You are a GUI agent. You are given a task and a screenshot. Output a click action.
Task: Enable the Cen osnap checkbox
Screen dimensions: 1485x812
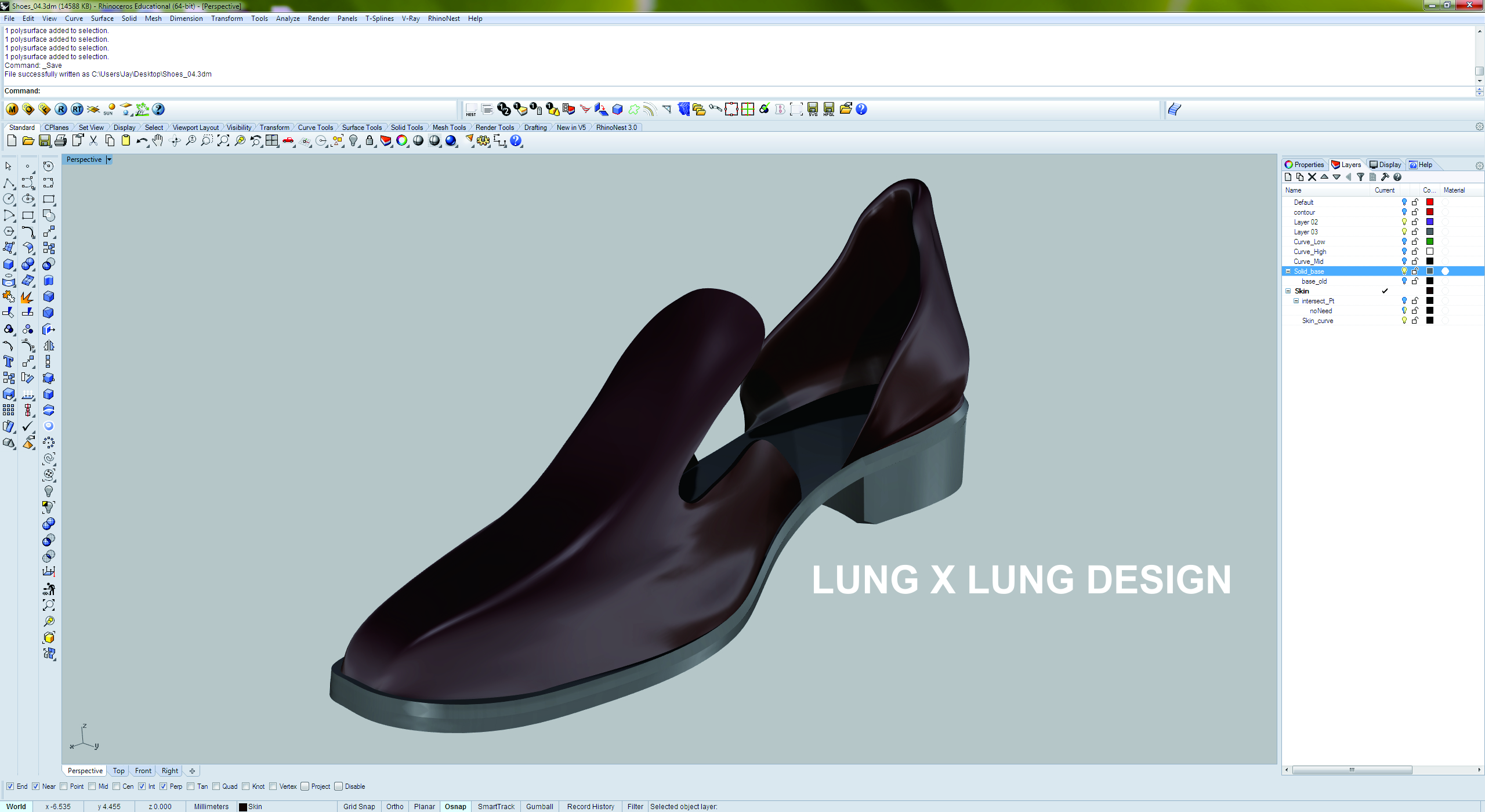[x=117, y=786]
